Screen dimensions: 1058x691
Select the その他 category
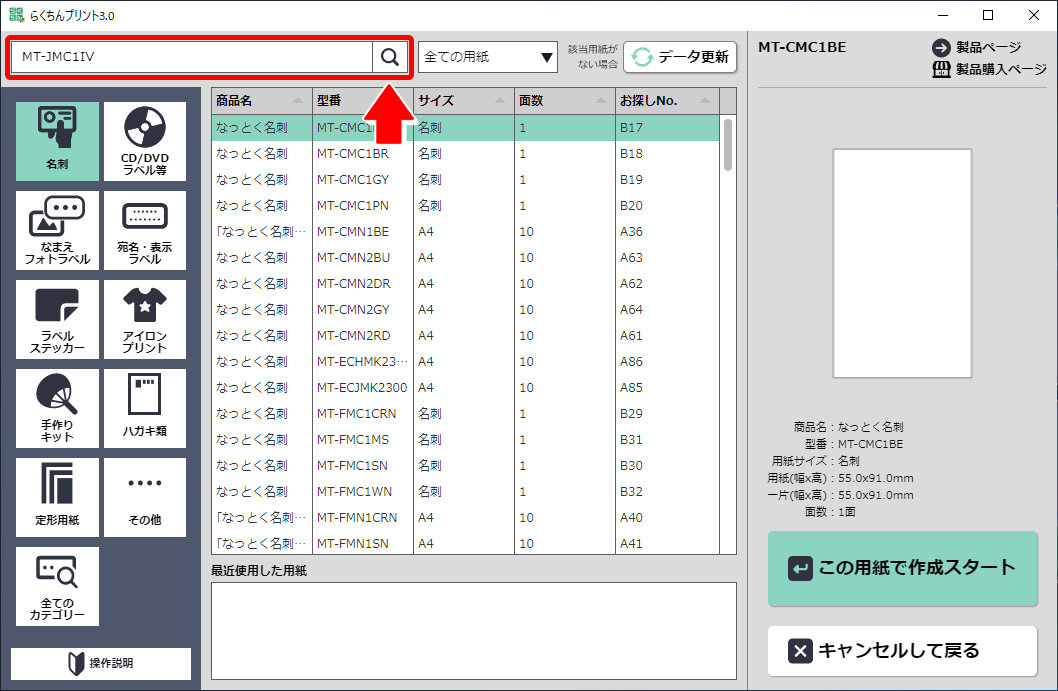pyautogui.click(x=145, y=498)
